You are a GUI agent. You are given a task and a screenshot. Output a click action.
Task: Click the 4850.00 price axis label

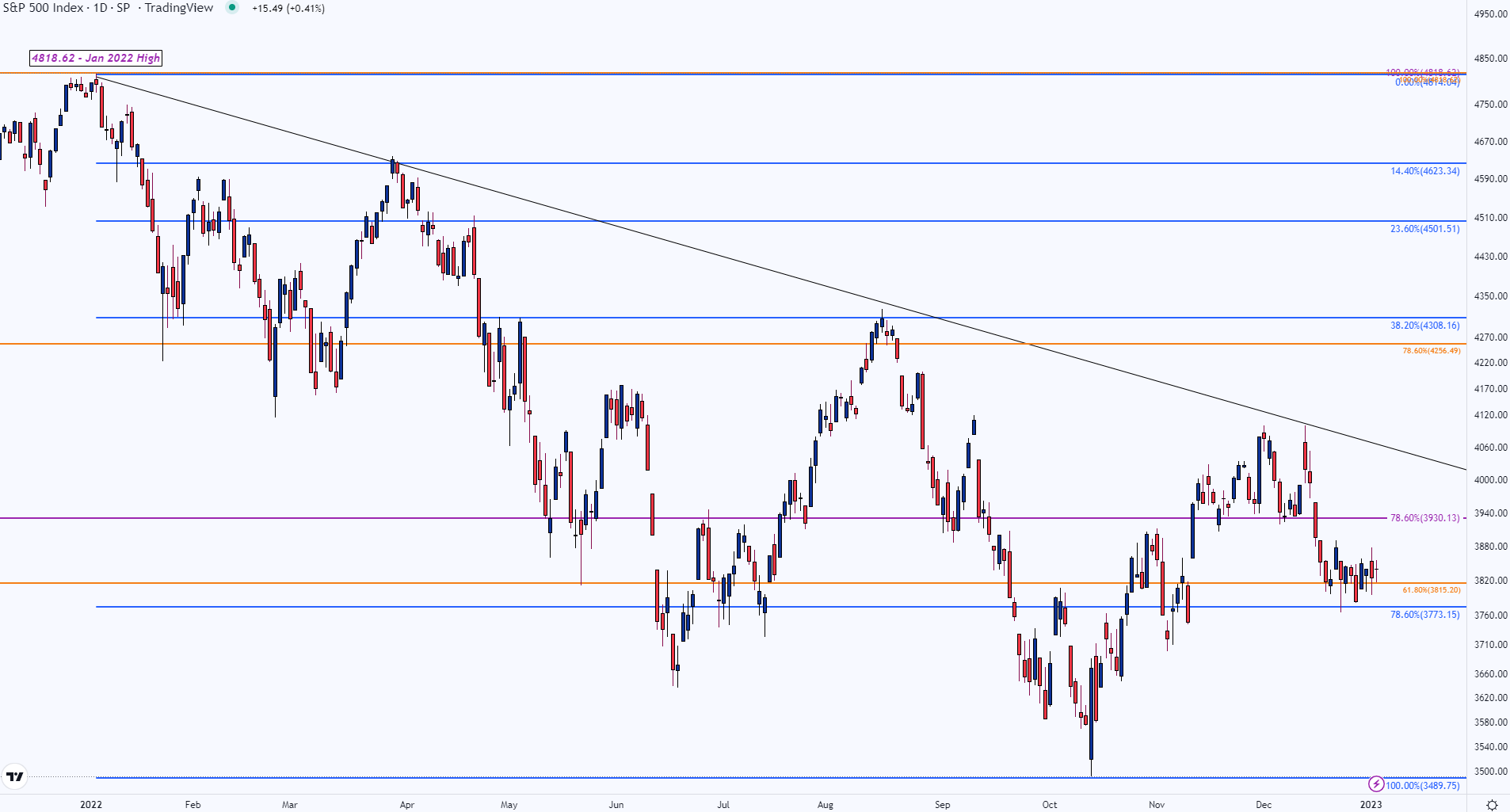pyautogui.click(x=1490, y=59)
